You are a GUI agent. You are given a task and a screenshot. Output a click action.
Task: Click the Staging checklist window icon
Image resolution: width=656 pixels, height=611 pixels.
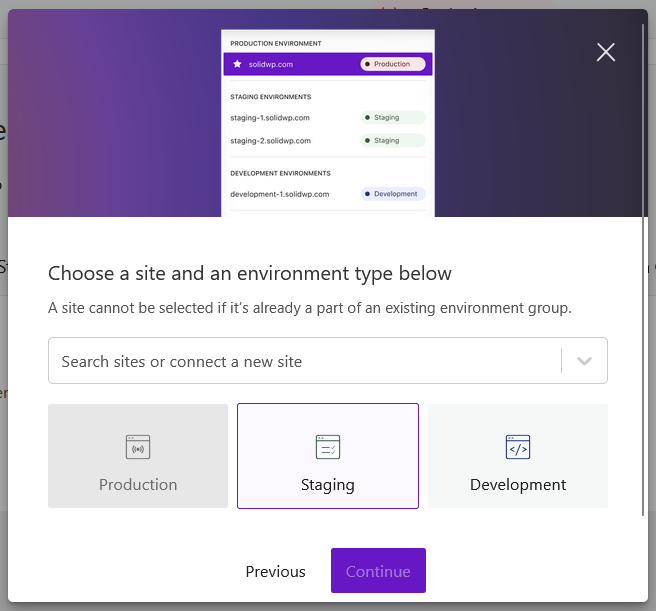tap(328, 447)
